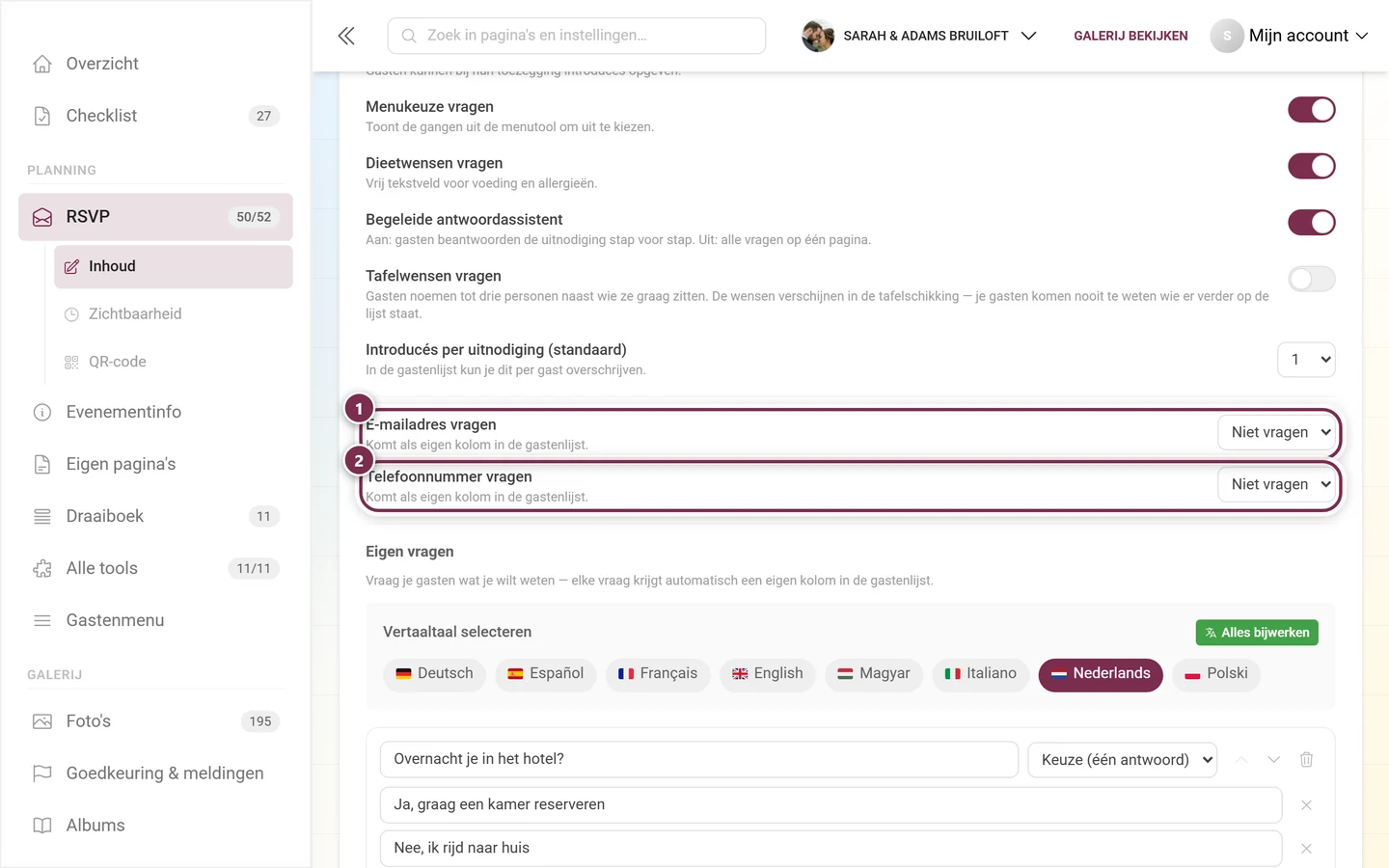Screen dimensions: 1389x868
Task: Edit the 'Overnacht je in het hotel?' field
Action: coord(699,760)
